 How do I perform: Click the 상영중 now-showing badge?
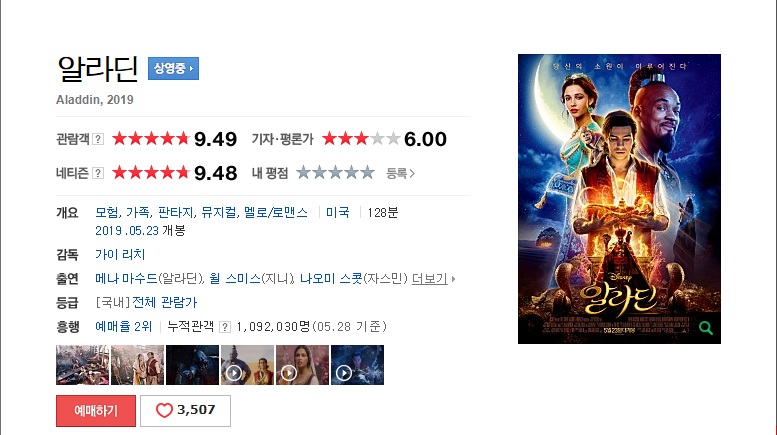(173, 68)
